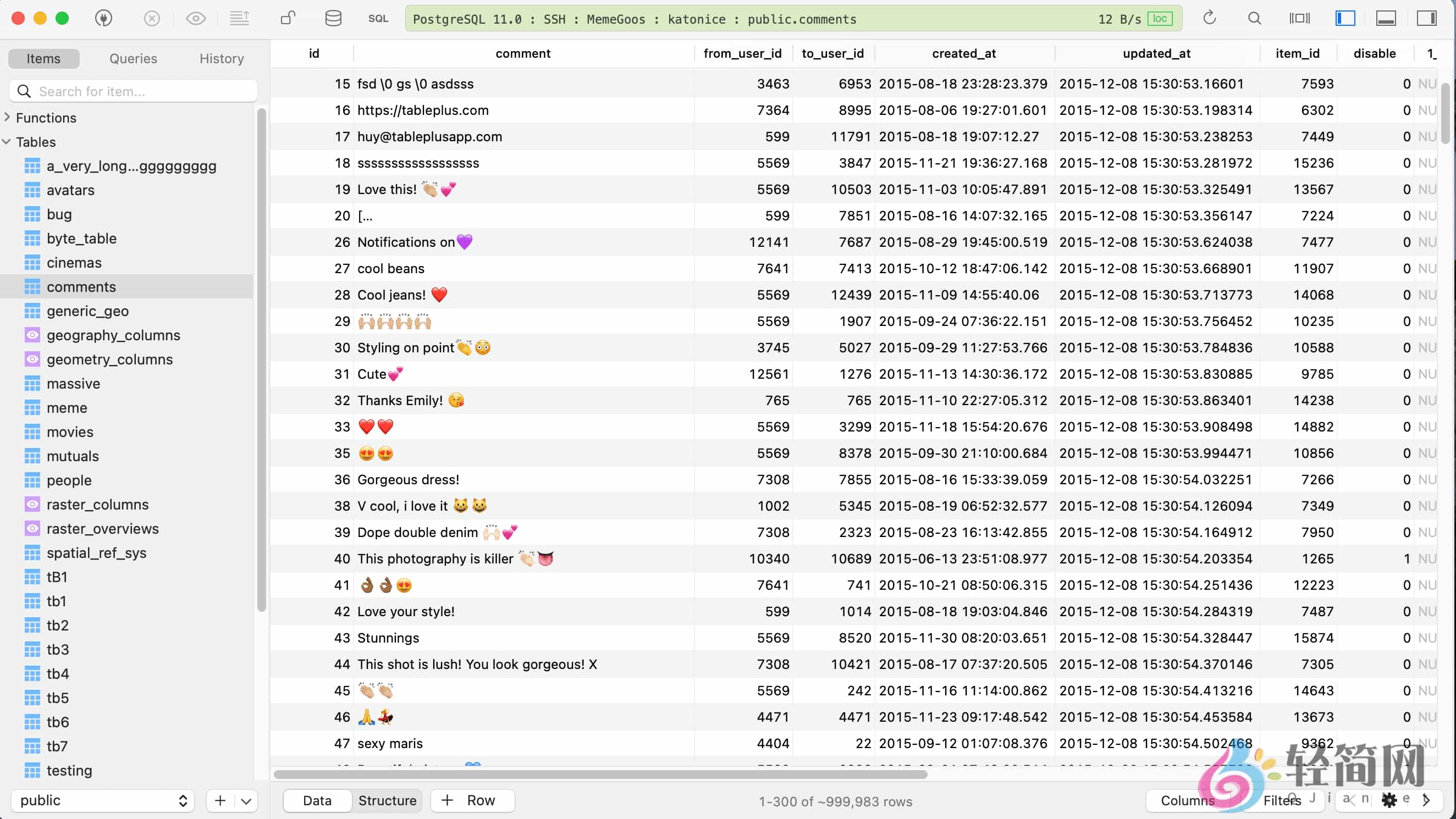Screen dimensions: 1456x819
Task: Click the Columns button
Action: (x=1187, y=800)
